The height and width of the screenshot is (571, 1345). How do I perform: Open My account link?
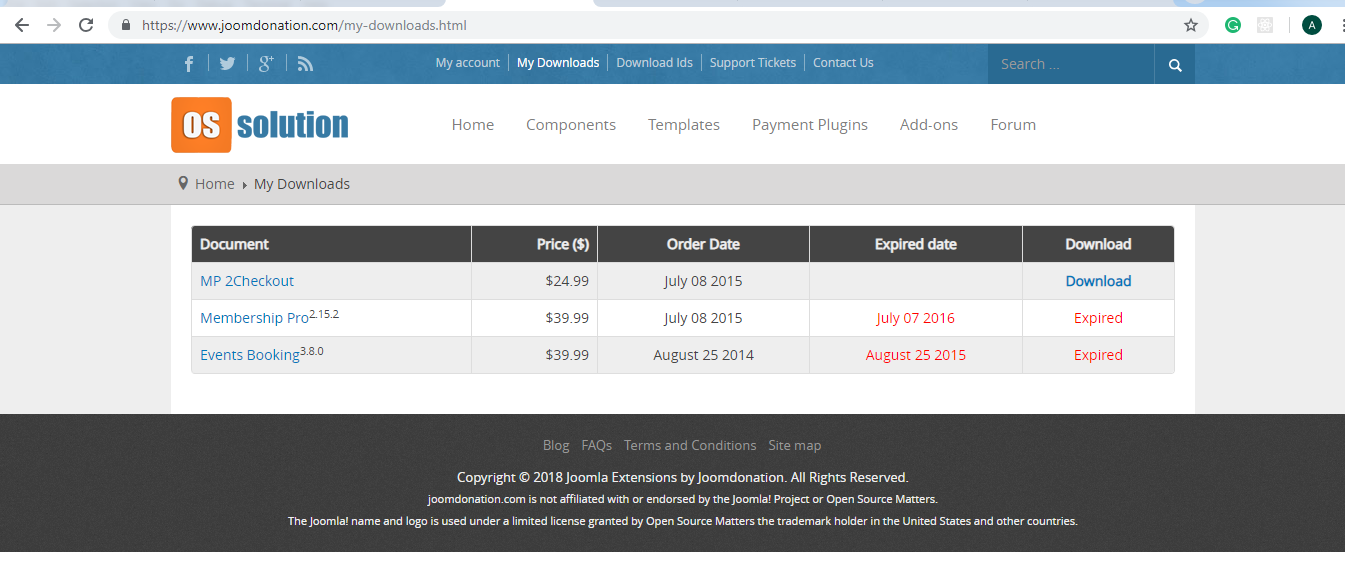click(x=467, y=62)
